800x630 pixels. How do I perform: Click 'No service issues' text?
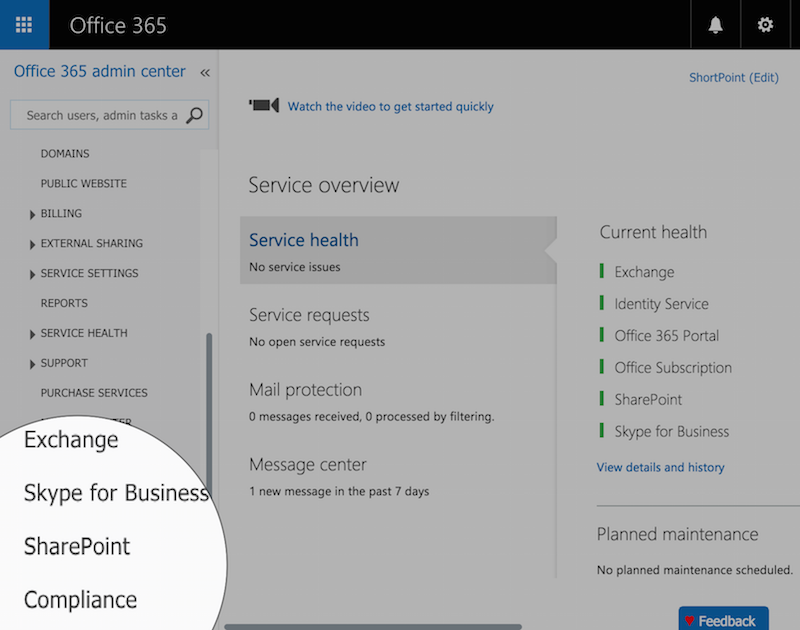[294, 267]
